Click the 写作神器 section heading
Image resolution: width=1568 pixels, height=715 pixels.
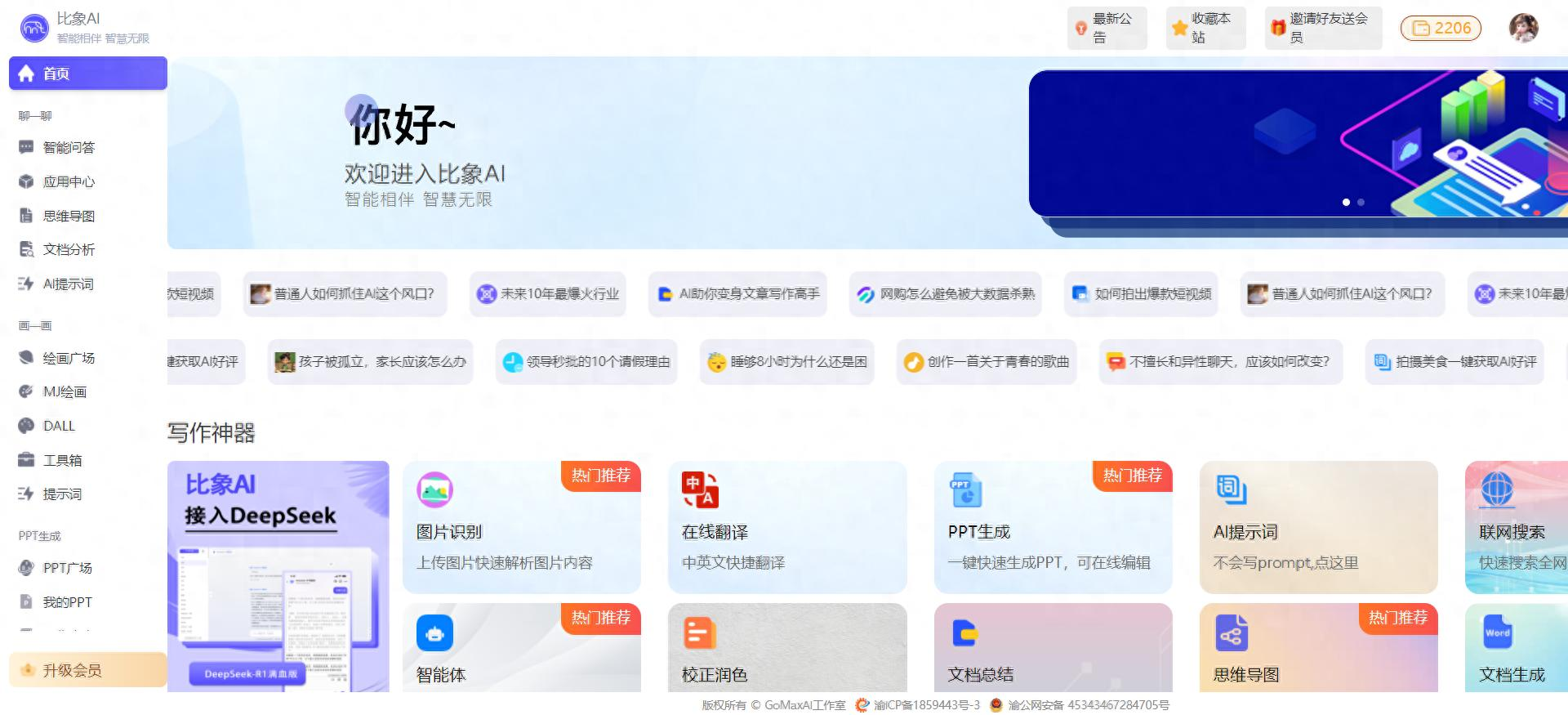coord(212,432)
